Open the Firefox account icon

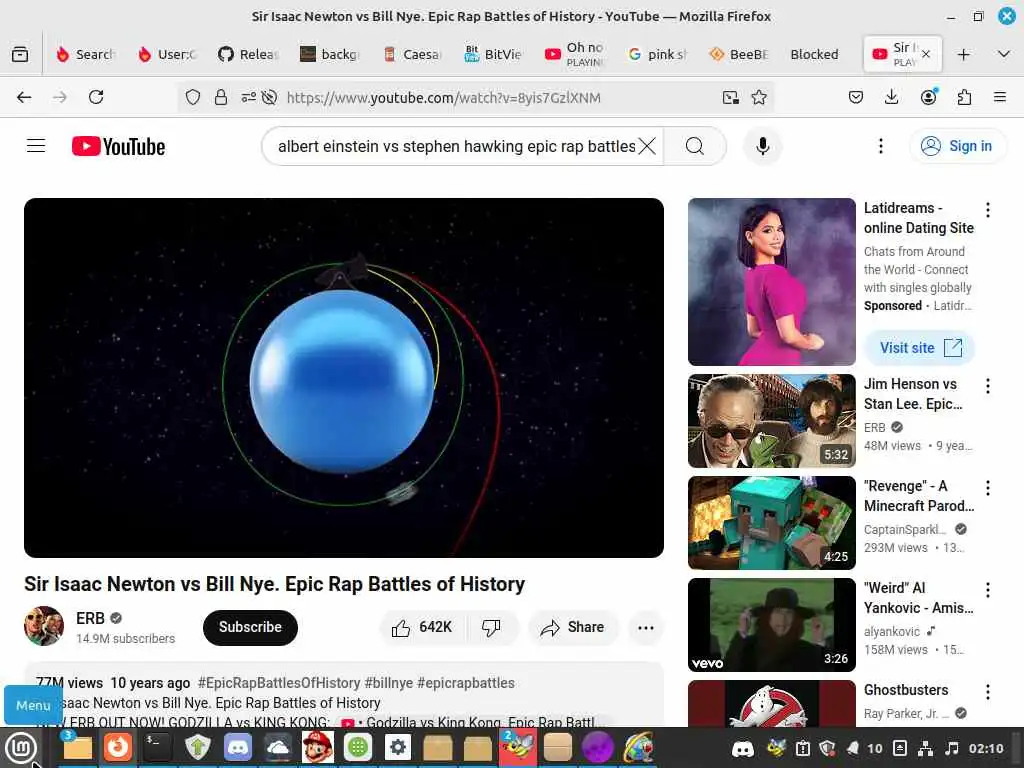(928, 97)
